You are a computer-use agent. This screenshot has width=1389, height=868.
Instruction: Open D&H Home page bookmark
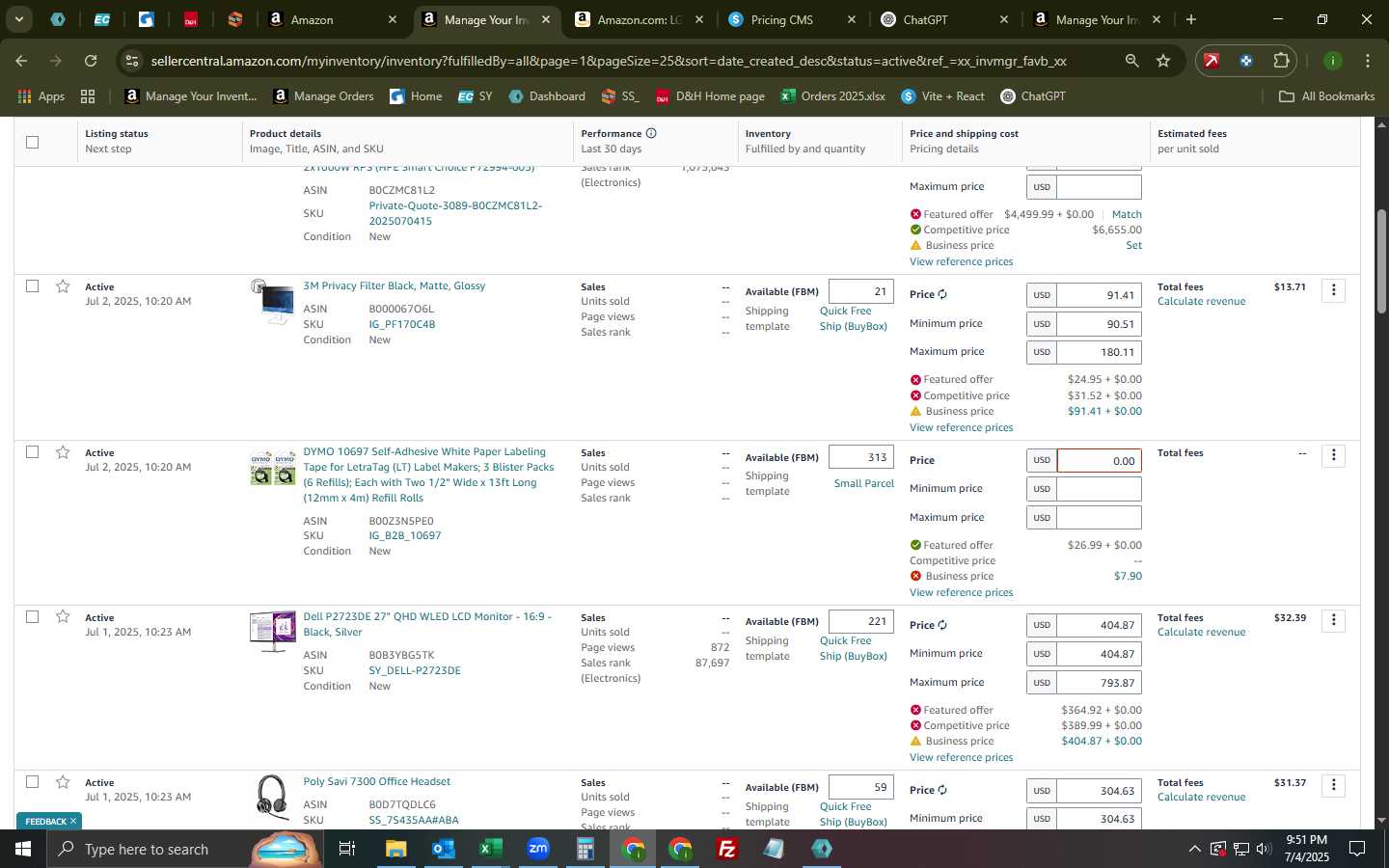[711, 96]
